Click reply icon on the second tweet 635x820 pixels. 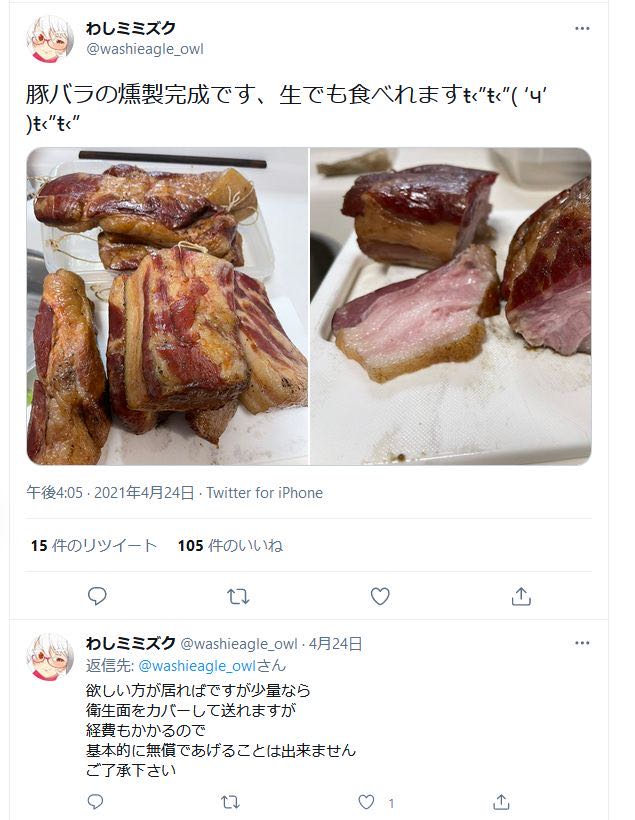(95, 802)
